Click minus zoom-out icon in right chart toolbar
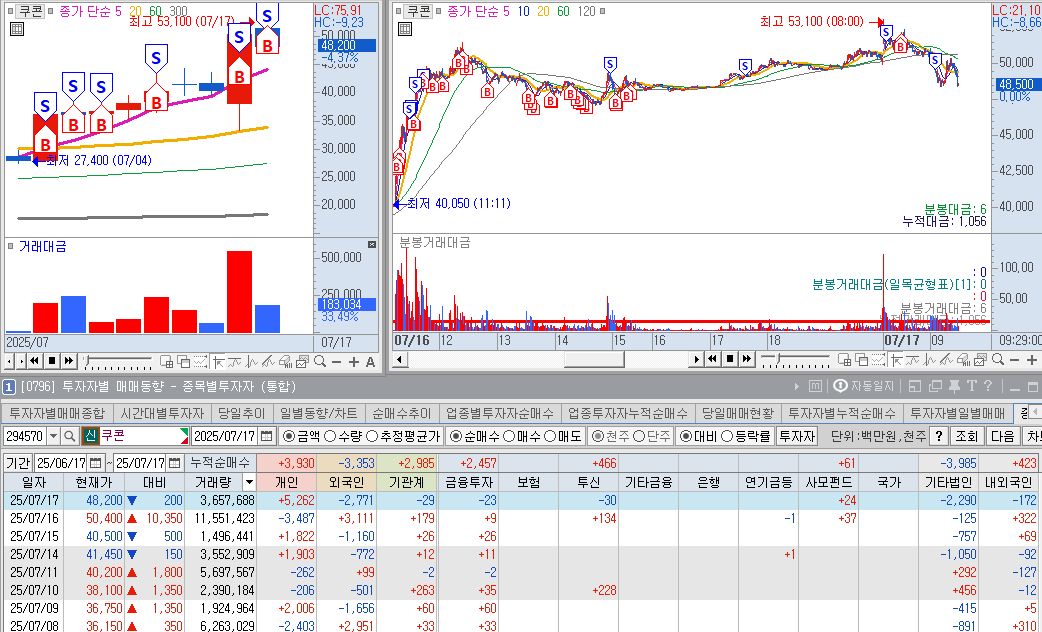Image resolution: width=1042 pixels, height=632 pixels. click(x=1015, y=360)
